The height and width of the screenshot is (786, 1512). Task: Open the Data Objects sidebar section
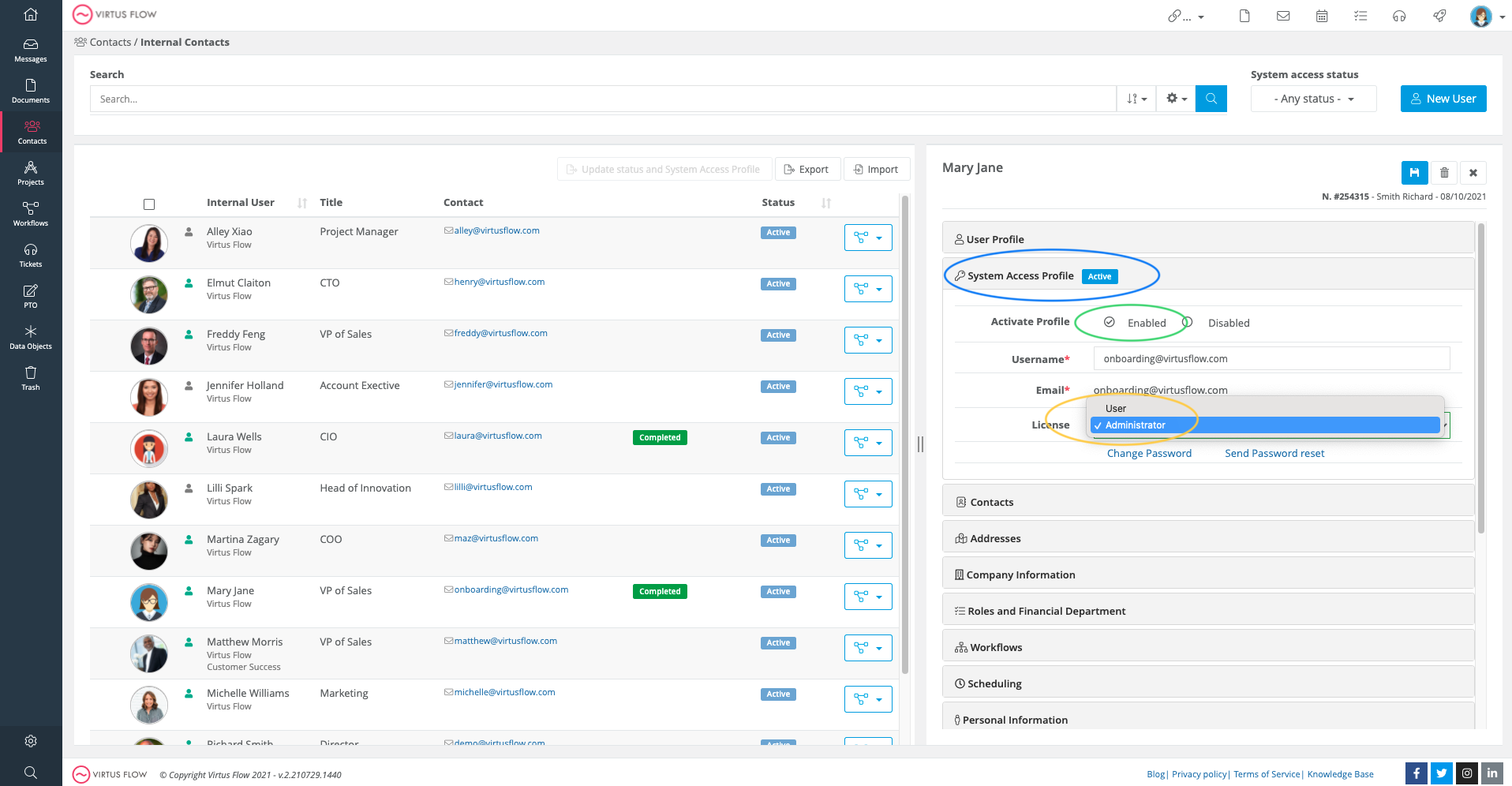(x=30, y=337)
